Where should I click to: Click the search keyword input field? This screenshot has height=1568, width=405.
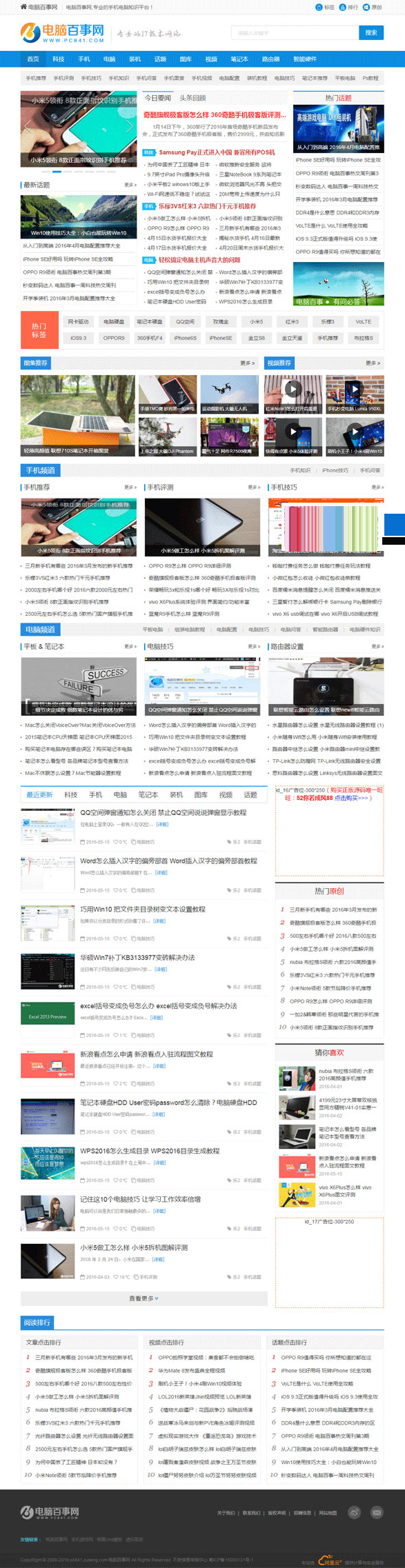pos(295,32)
